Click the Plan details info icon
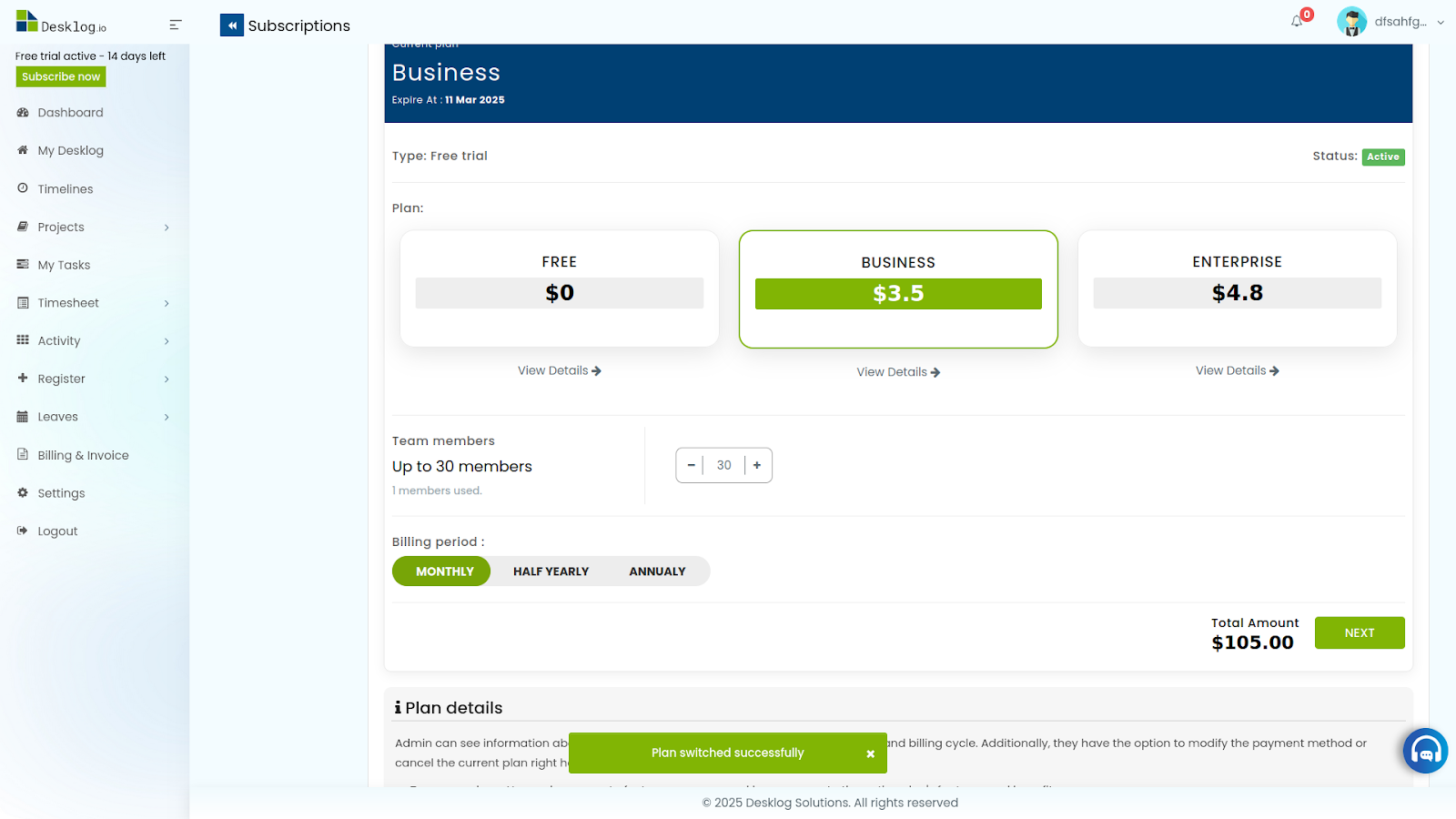This screenshot has height=819, width=1456. [x=398, y=708]
